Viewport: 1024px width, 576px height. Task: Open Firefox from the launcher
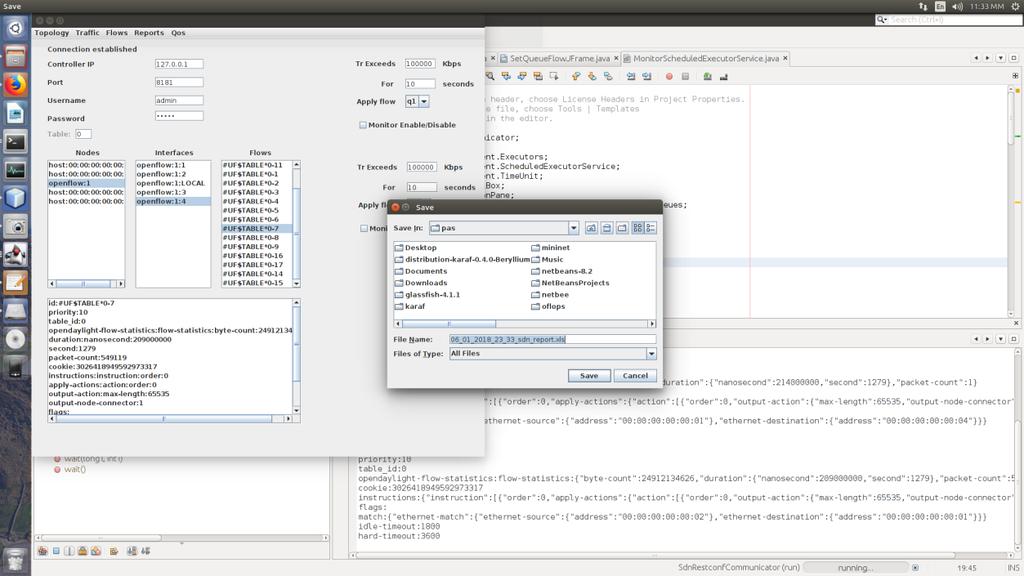(x=15, y=86)
